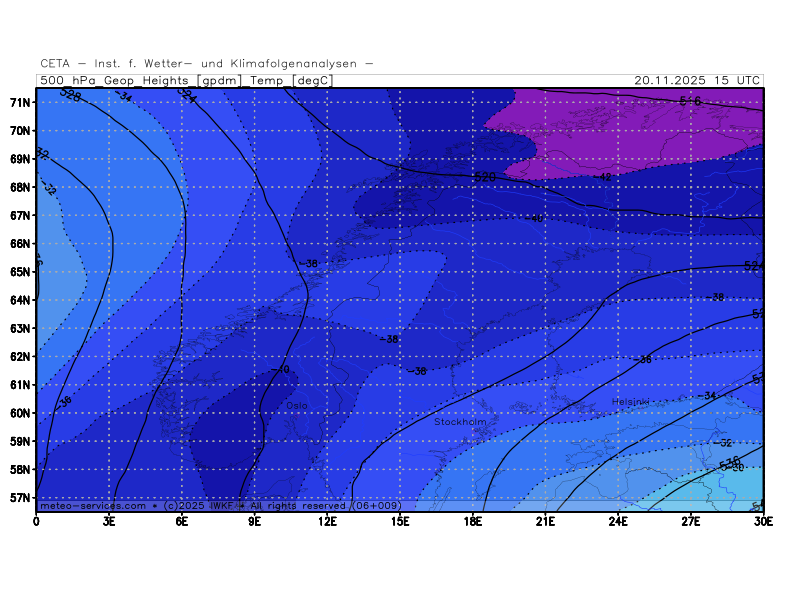Click the 520 geopotential contour label
Screen dimensions: 800x600
(484, 177)
